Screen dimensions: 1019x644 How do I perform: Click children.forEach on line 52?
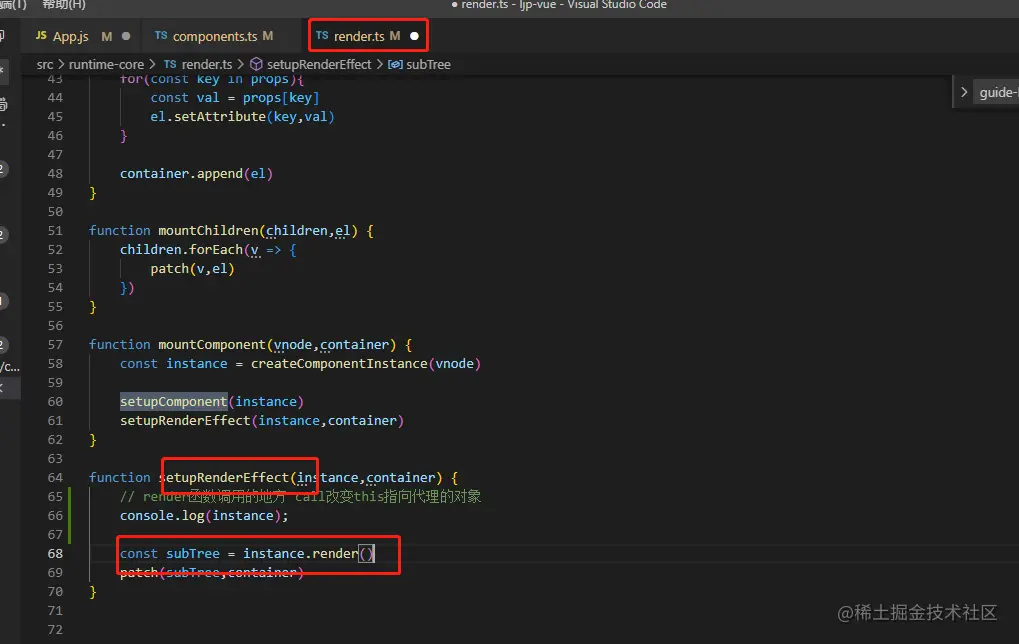click(x=181, y=250)
